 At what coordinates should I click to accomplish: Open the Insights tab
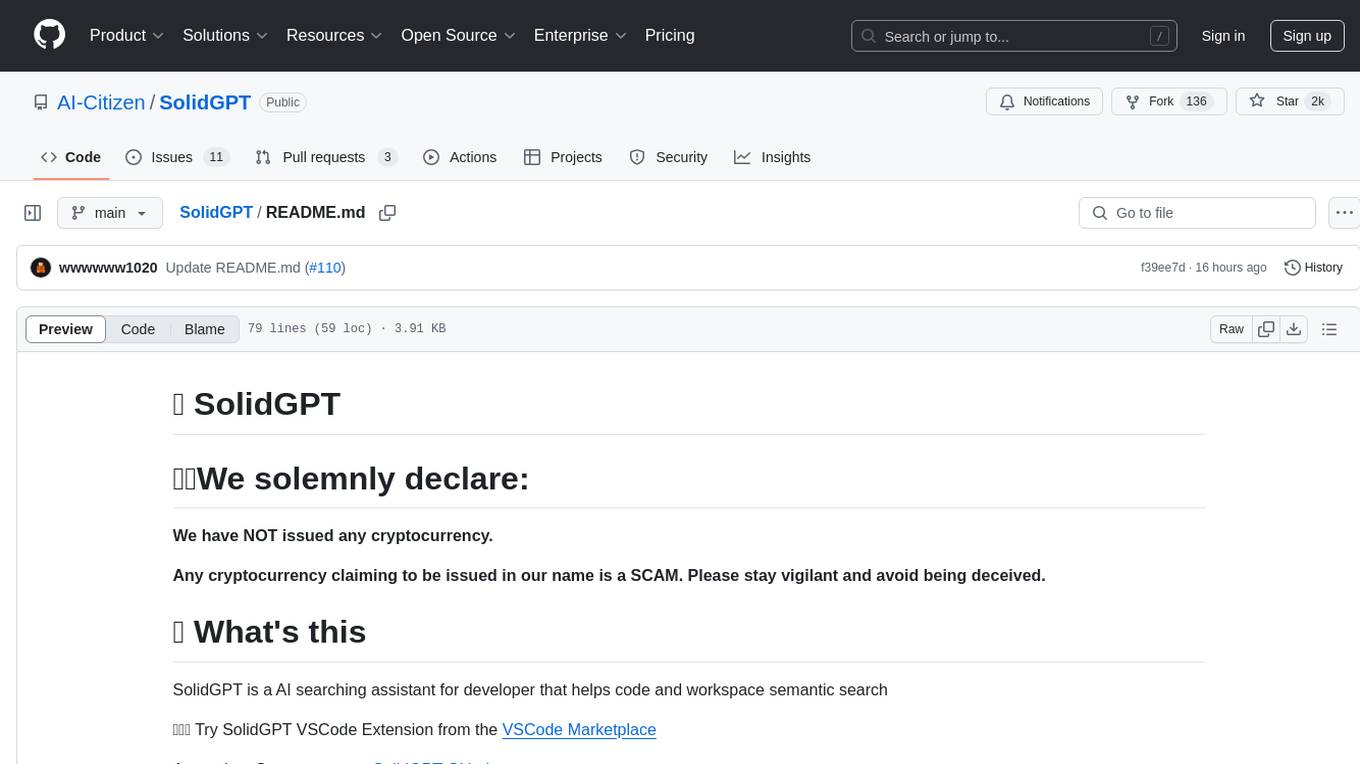[772, 157]
